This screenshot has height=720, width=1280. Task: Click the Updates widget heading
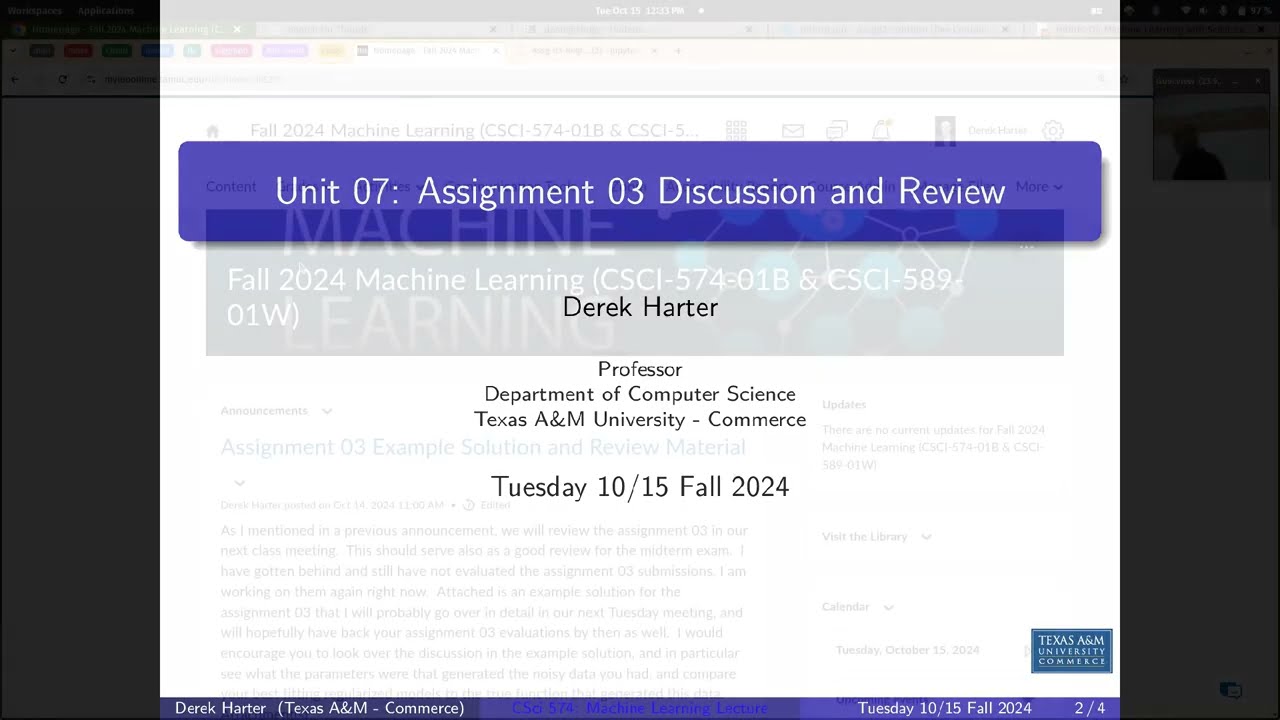click(x=844, y=404)
